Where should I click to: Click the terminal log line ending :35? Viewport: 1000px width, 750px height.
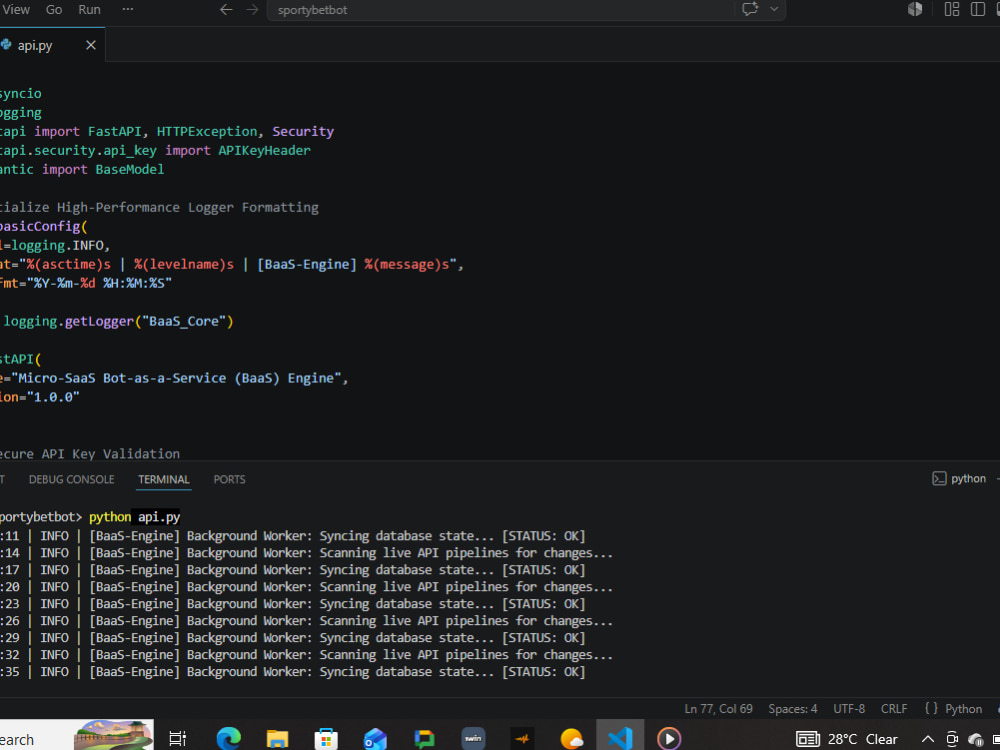click(x=293, y=672)
